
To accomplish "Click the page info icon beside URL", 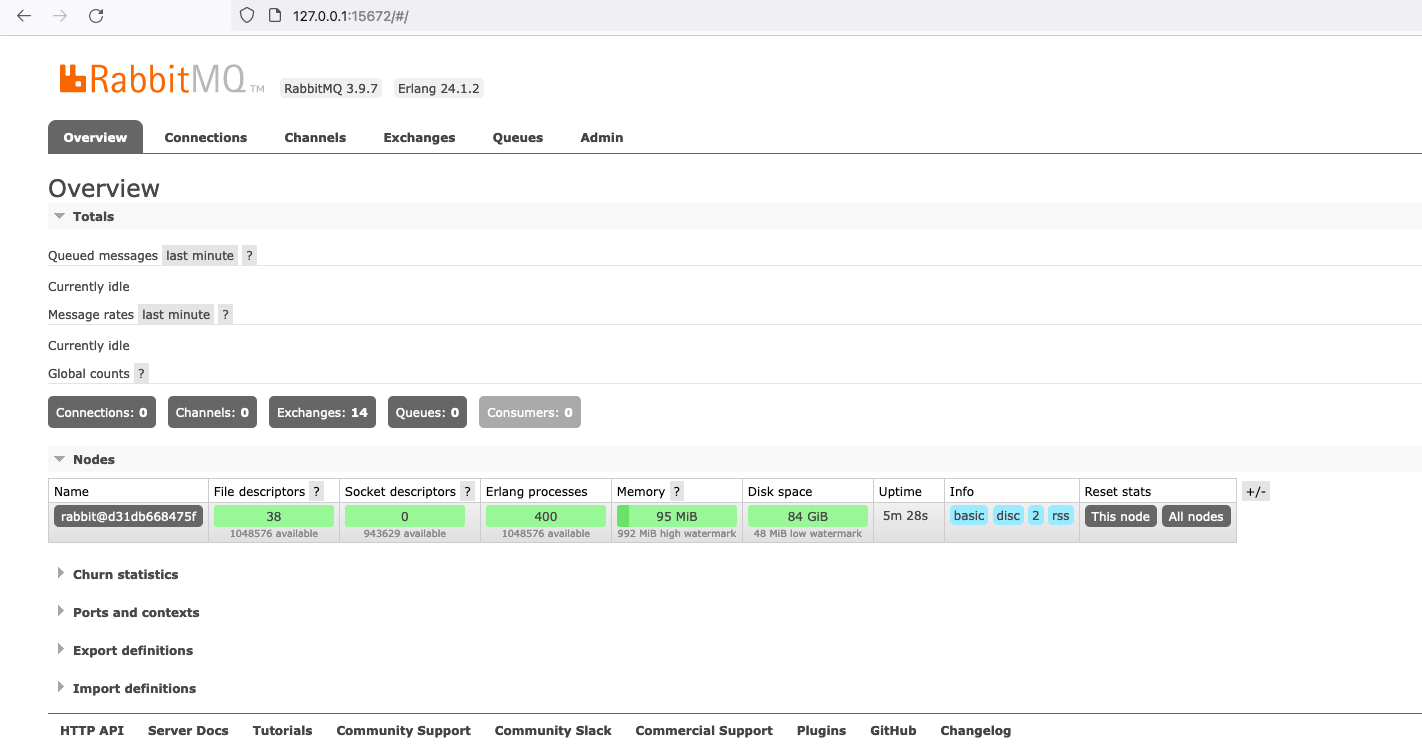I will [275, 16].
